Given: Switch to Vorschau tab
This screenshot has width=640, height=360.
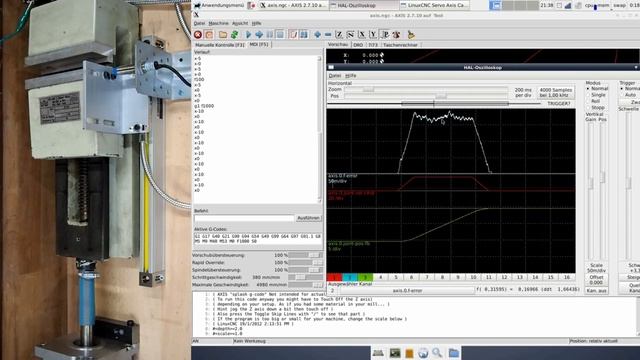Looking at the screenshot, I should click(338, 44).
